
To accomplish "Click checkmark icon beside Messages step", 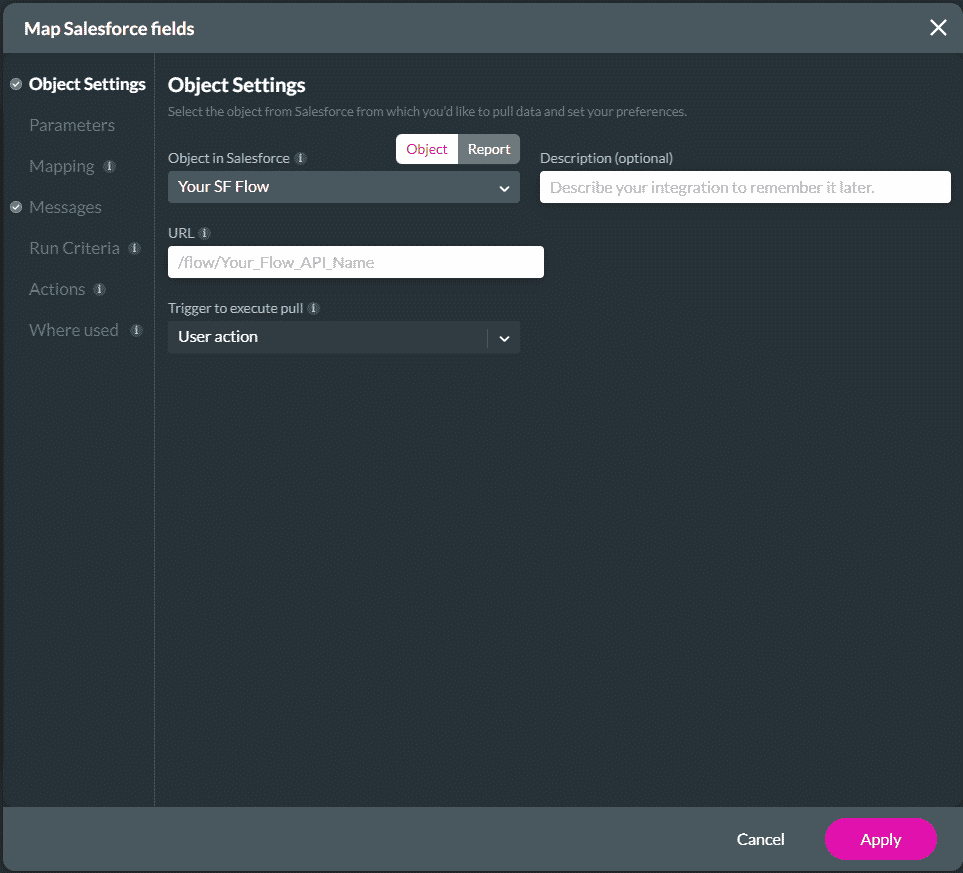I will [x=16, y=208].
